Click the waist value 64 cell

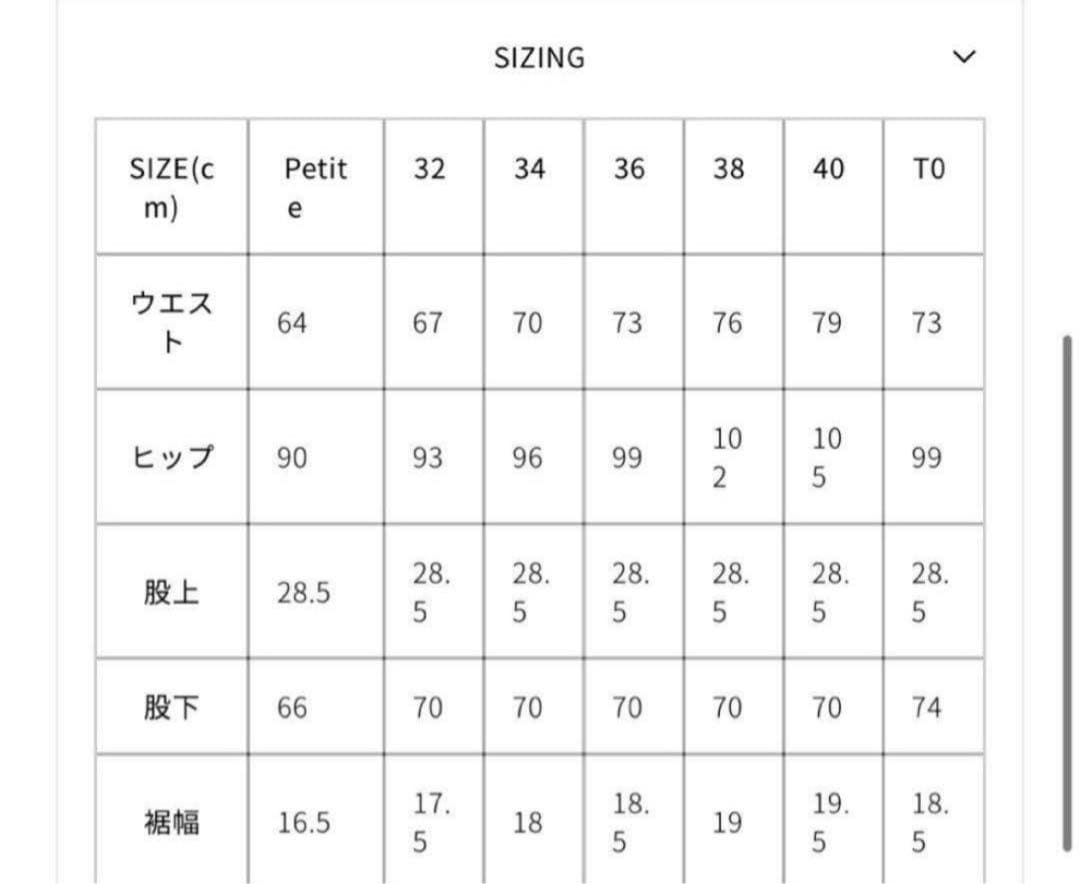click(290, 322)
